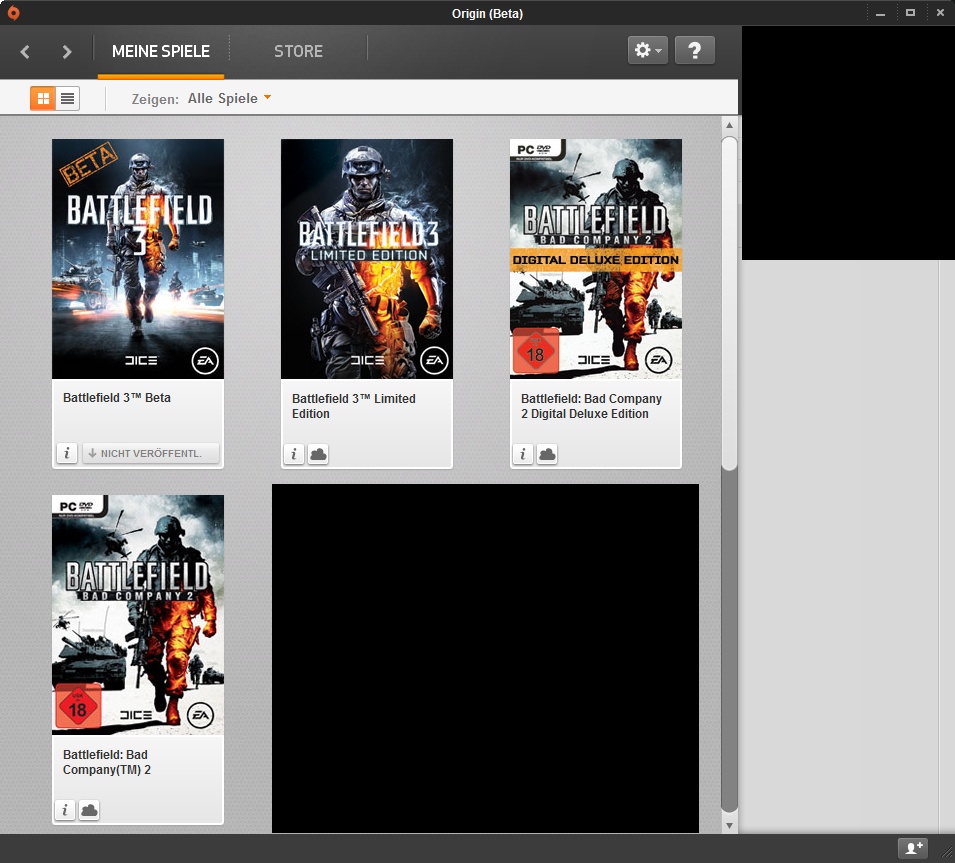Maximize the Origin window
This screenshot has height=863, width=955.
click(x=911, y=13)
